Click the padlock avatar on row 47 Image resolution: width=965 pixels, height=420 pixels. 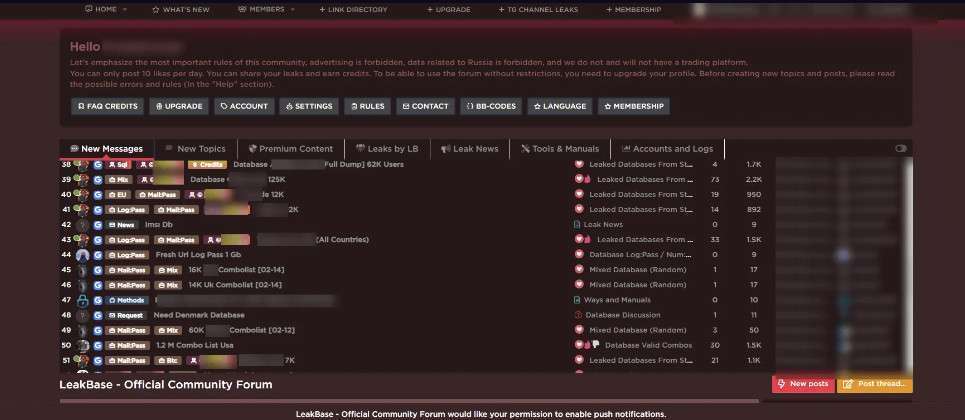82,301
